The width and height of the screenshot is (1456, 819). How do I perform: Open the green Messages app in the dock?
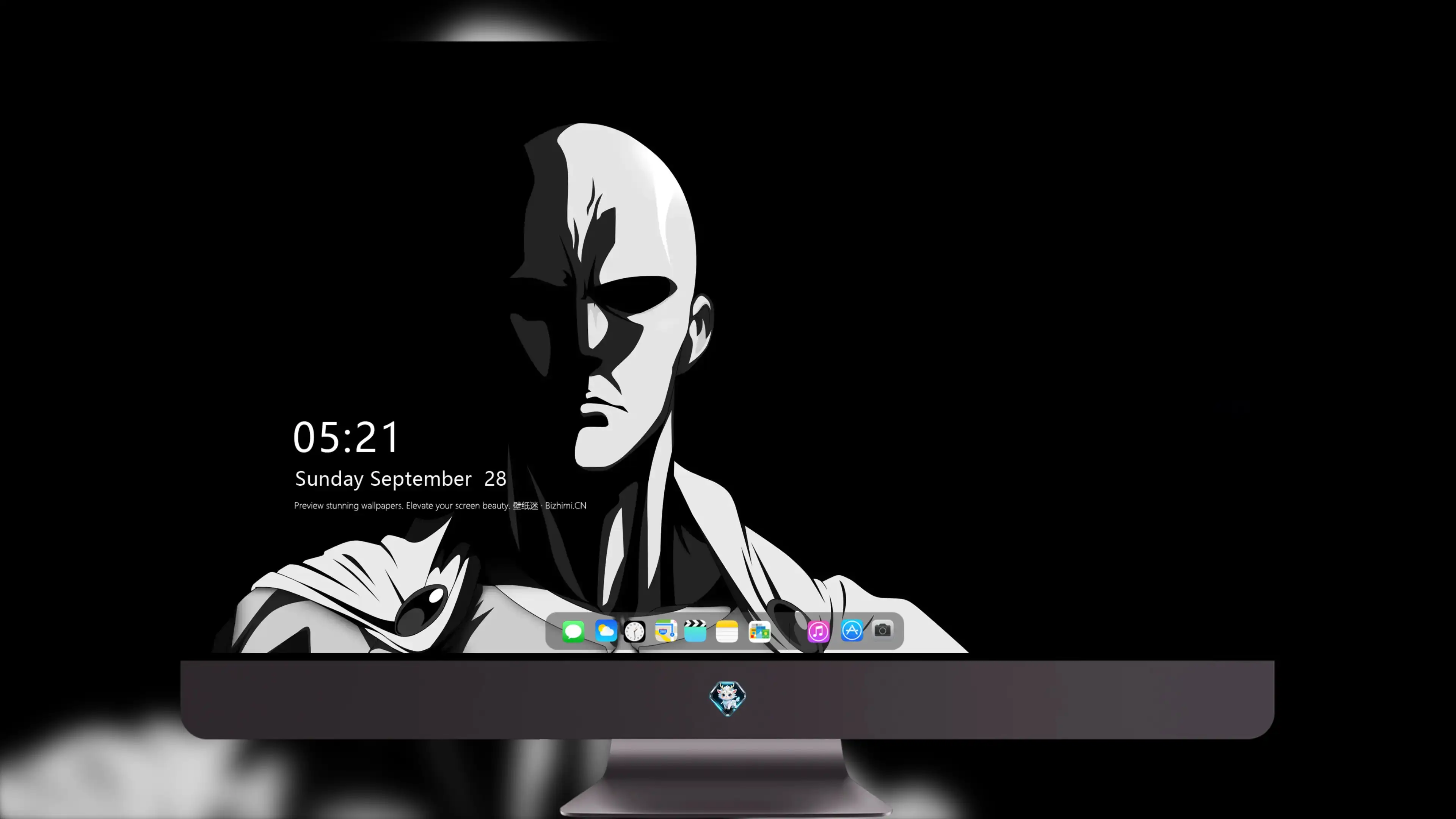573,631
